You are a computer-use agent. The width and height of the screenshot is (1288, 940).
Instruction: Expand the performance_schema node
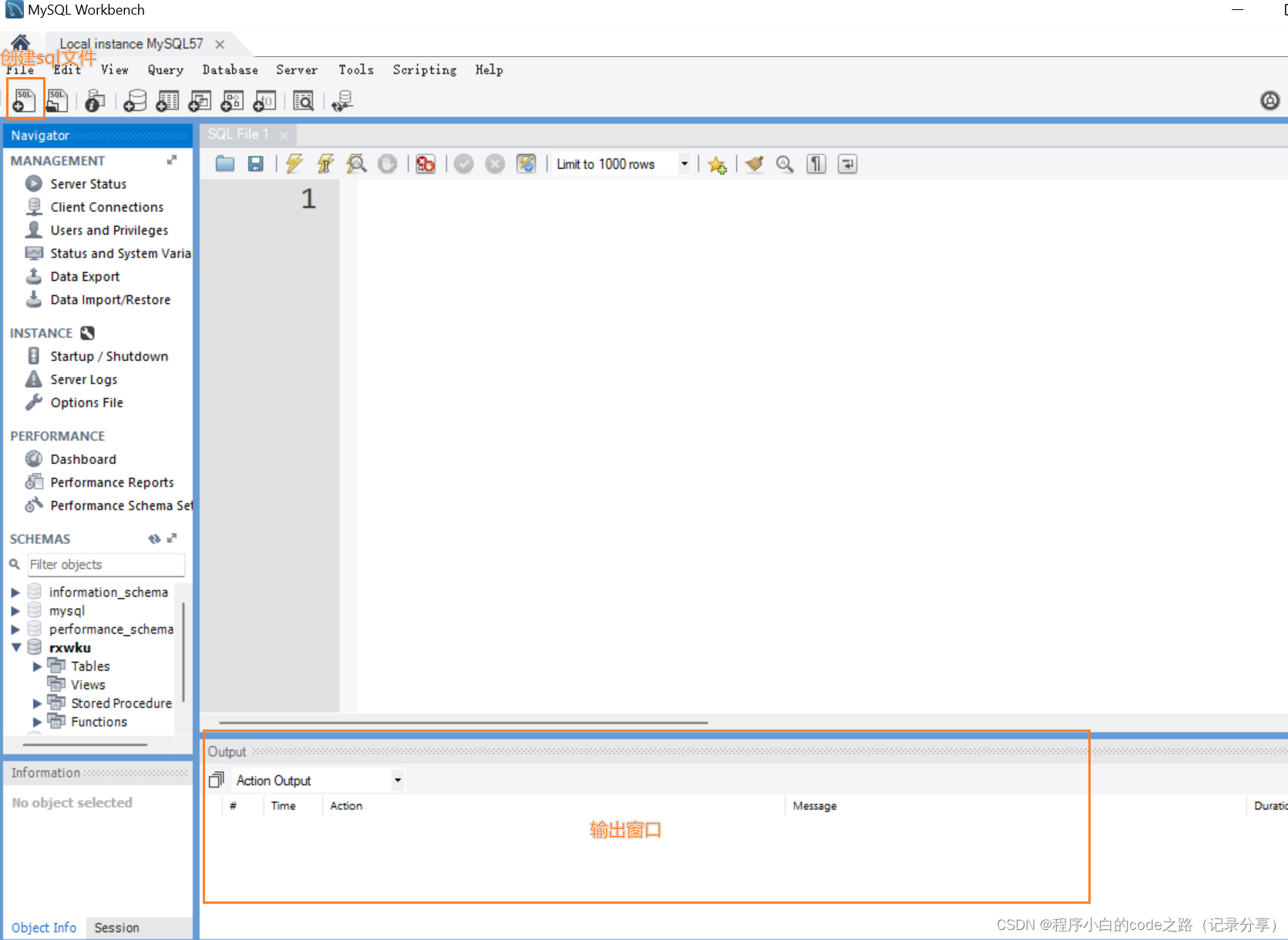(x=15, y=629)
